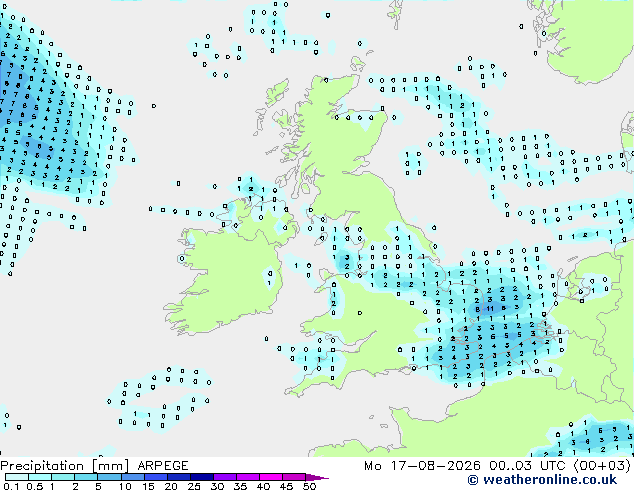The image size is (634, 490).
Task: Click the 40–45 mm magenta legend swatch
Action: [271, 477]
